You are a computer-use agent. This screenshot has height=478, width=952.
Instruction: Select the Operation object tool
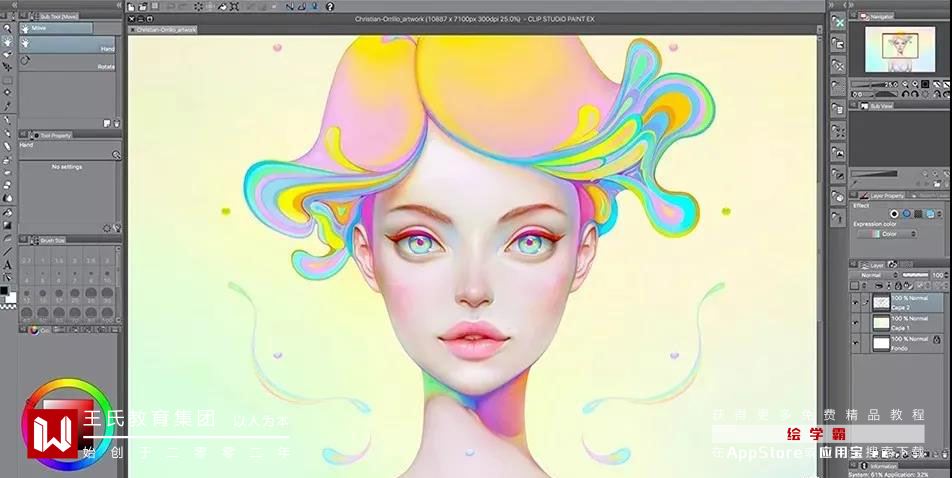(x=7, y=54)
